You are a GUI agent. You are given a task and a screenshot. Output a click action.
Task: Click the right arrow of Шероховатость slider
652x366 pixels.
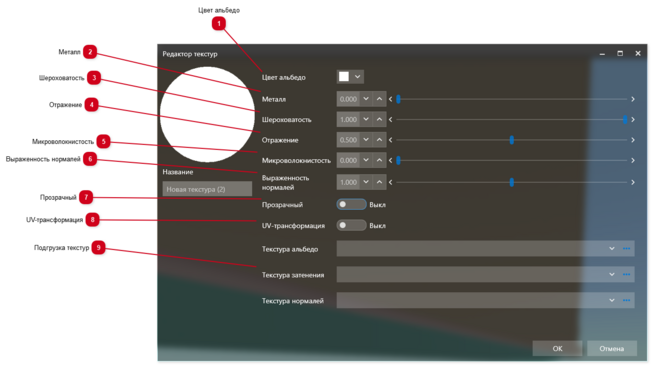[633, 119]
